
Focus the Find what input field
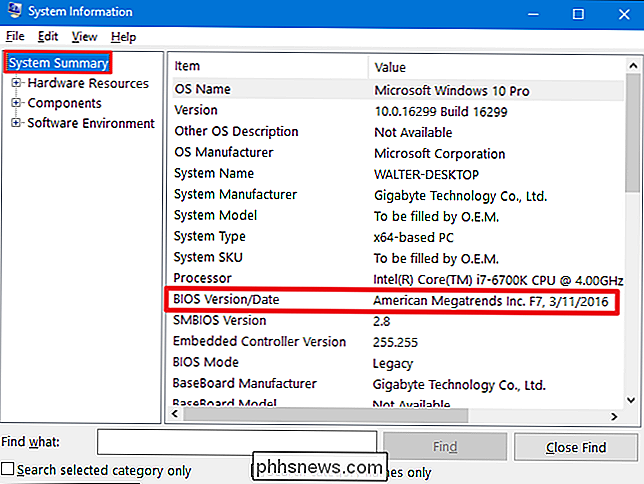pos(237,442)
